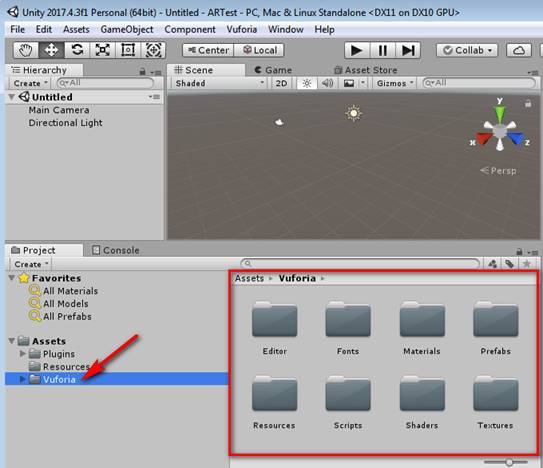Switch to the Console tab

click(116, 250)
